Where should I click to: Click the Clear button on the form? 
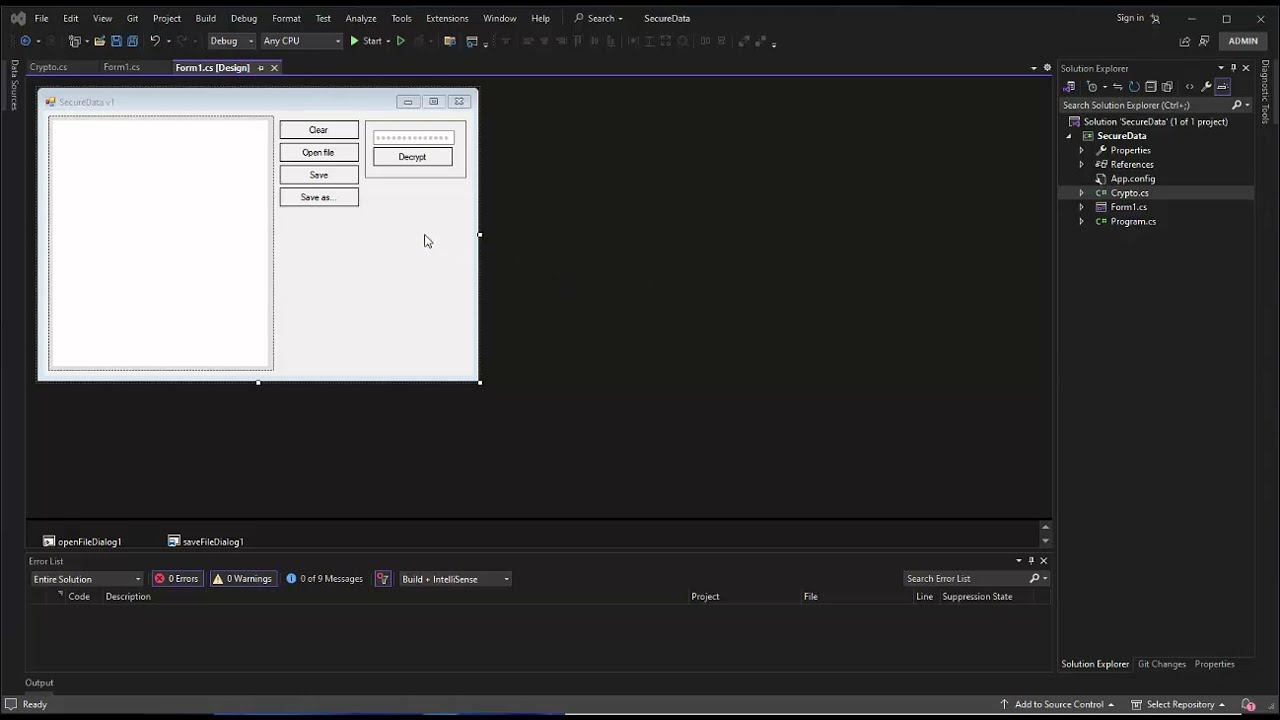pyautogui.click(x=319, y=130)
